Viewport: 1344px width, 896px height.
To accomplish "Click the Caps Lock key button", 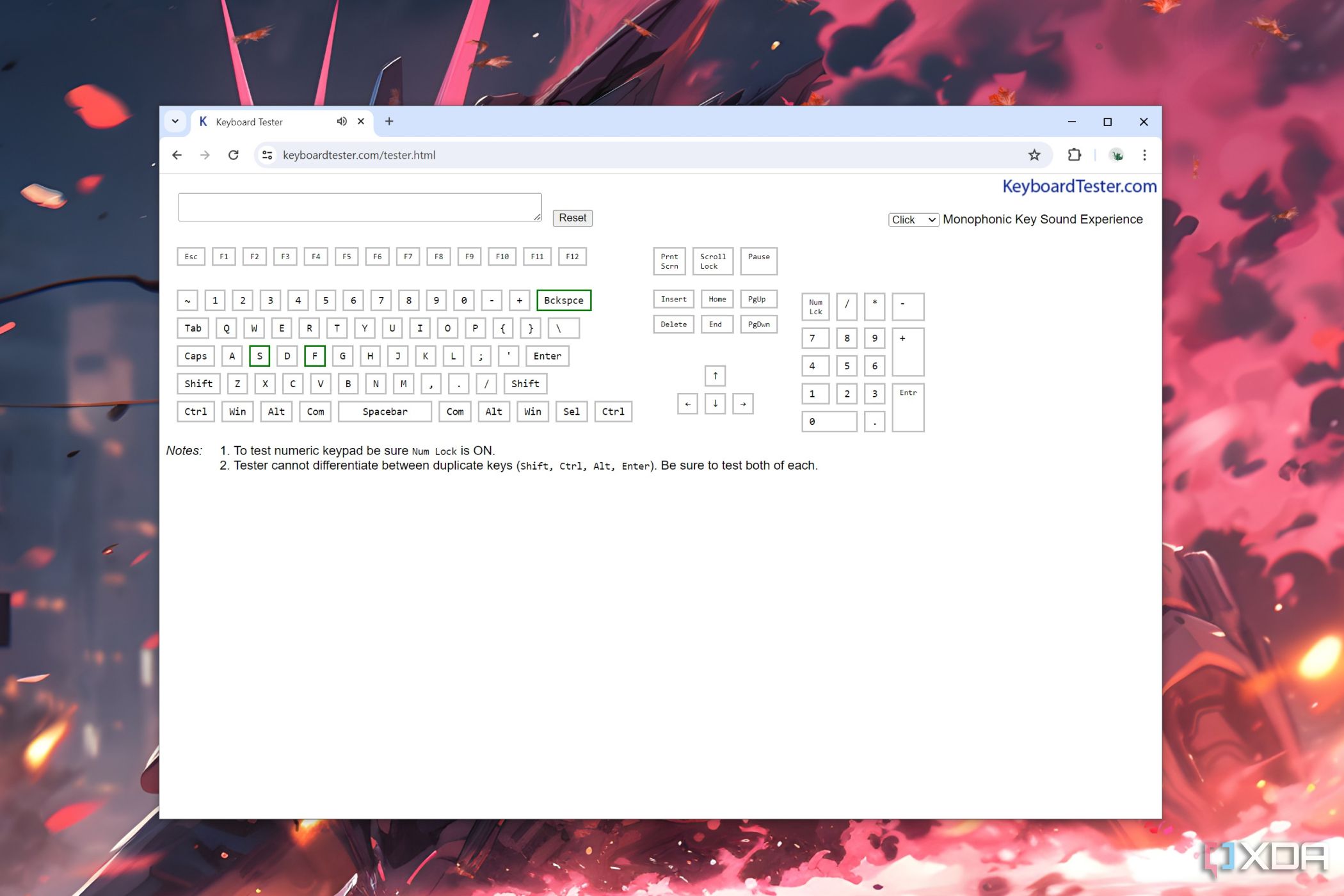I will pos(195,355).
